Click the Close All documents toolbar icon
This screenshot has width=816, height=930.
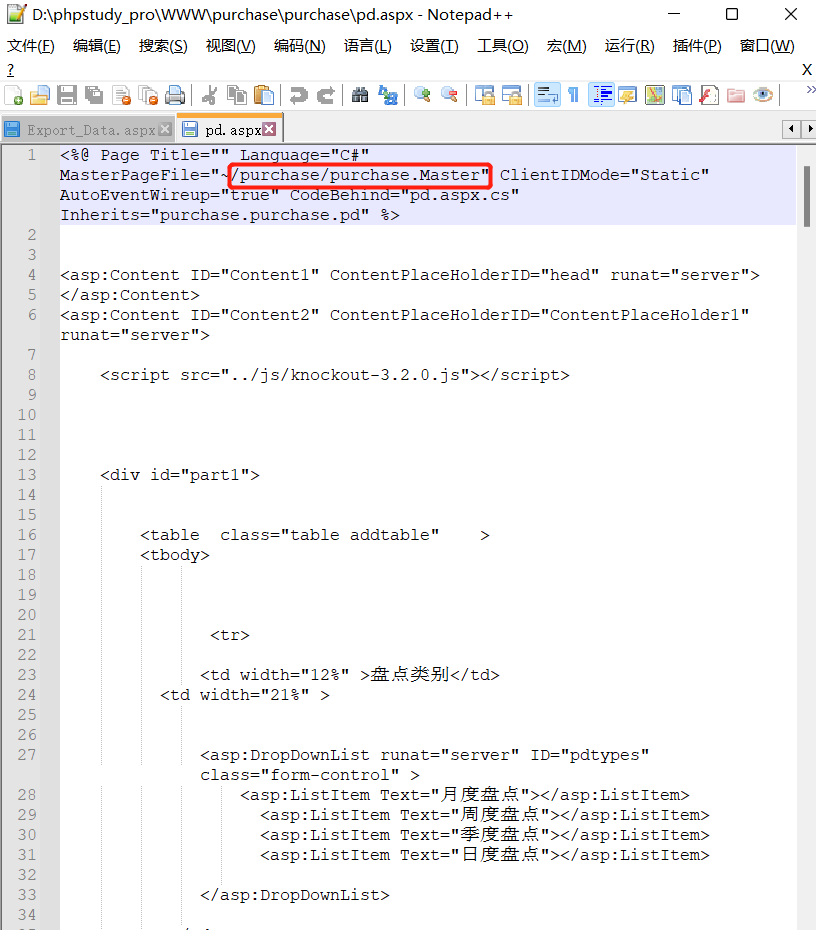[148, 95]
